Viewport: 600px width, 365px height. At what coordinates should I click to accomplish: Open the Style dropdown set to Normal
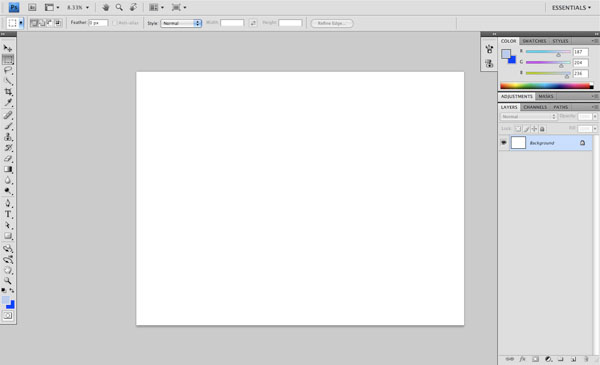point(181,23)
